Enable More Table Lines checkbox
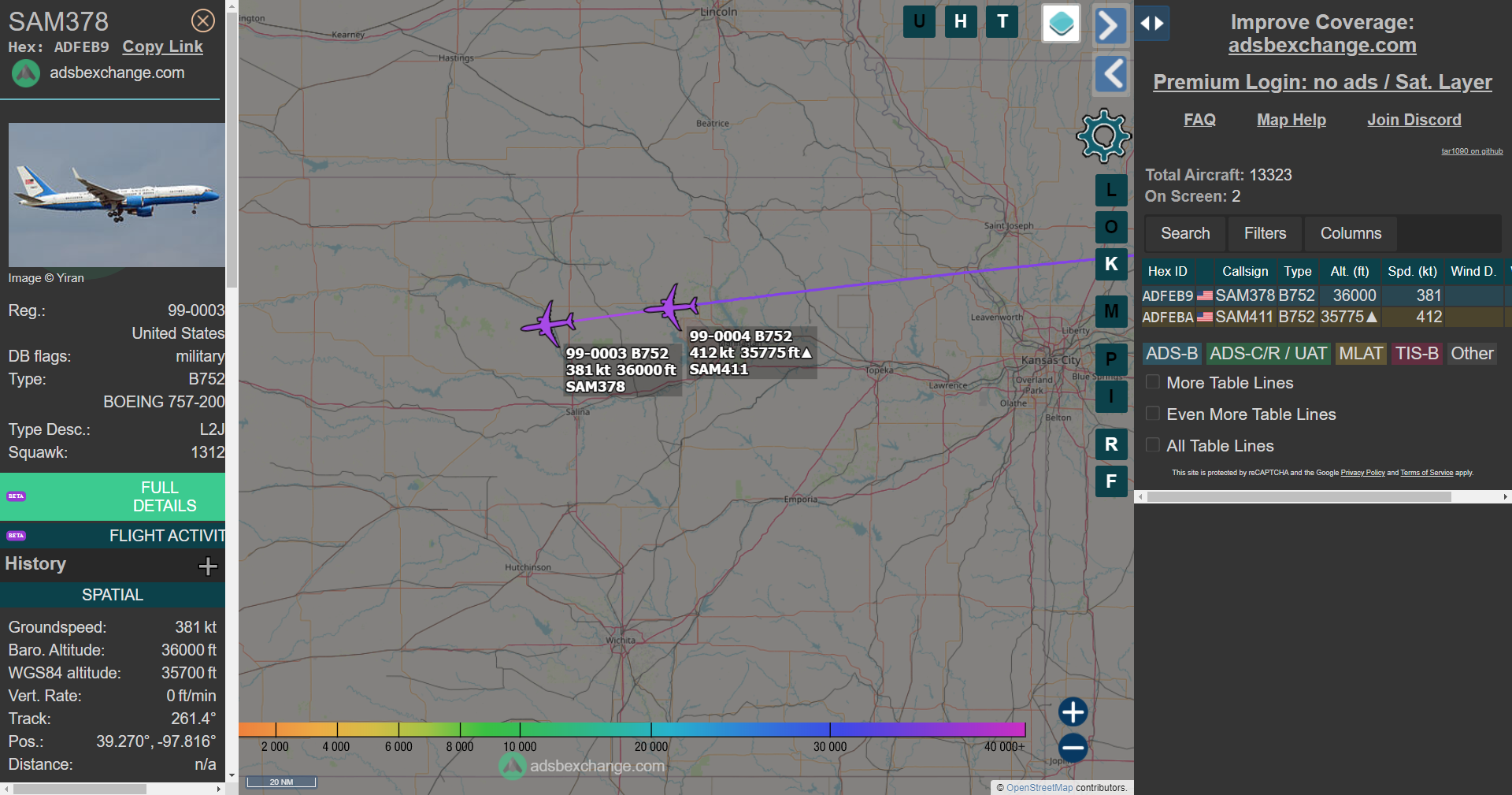 click(1153, 382)
